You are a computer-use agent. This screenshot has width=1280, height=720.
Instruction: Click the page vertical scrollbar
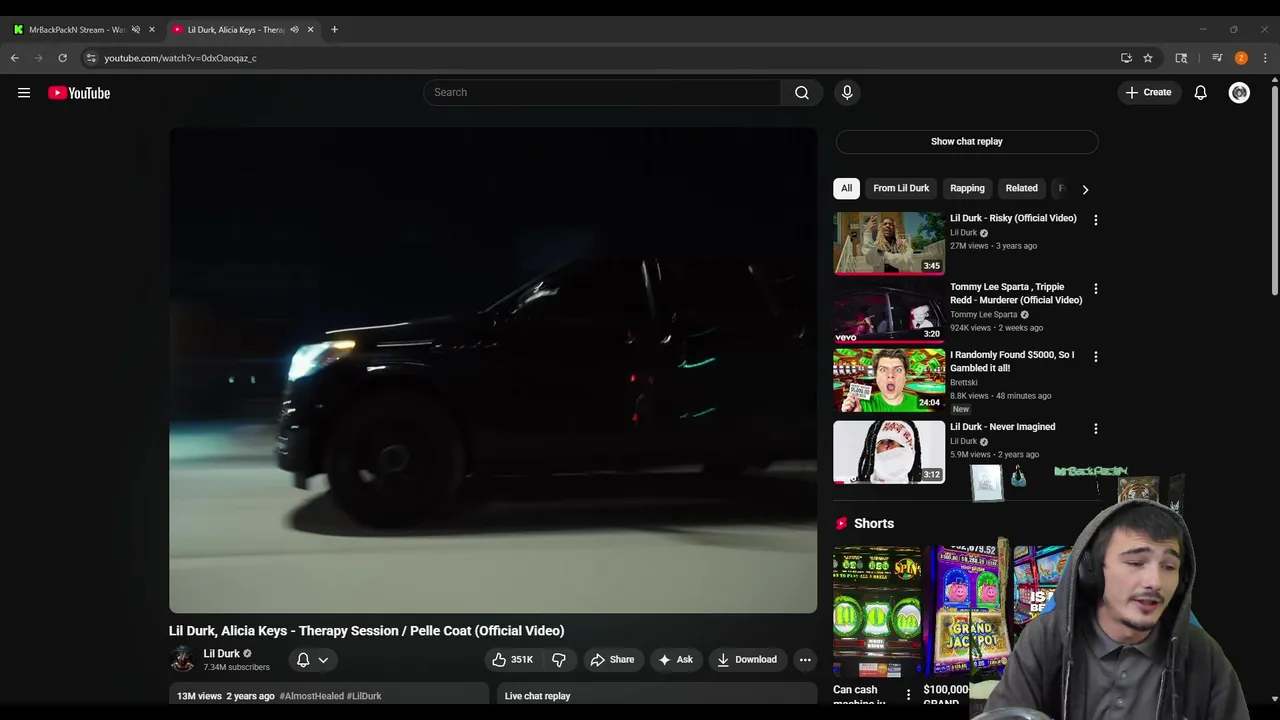coord(1274,190)
